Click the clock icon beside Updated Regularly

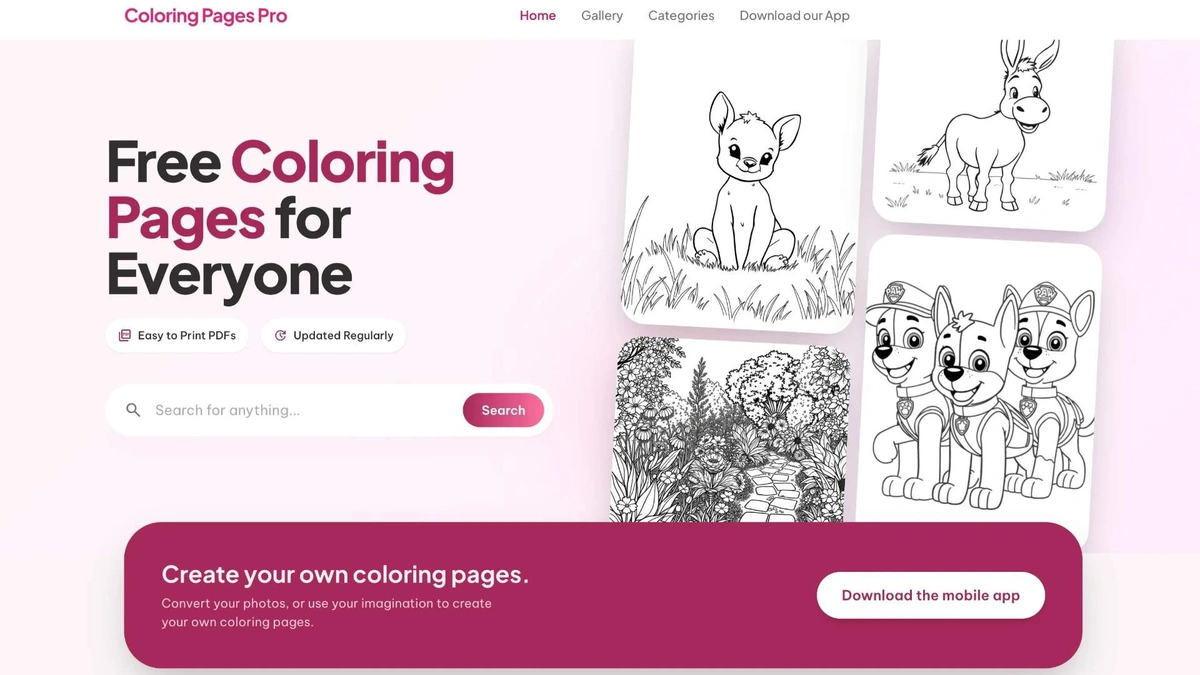tap(281, 335)
